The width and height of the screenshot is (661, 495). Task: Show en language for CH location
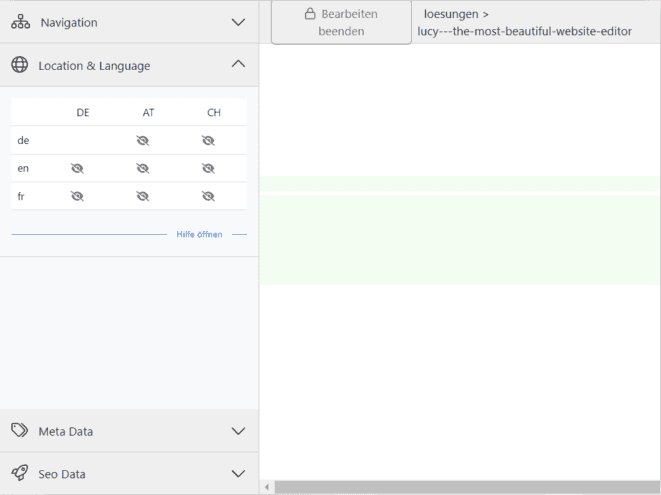click(208, 169)
